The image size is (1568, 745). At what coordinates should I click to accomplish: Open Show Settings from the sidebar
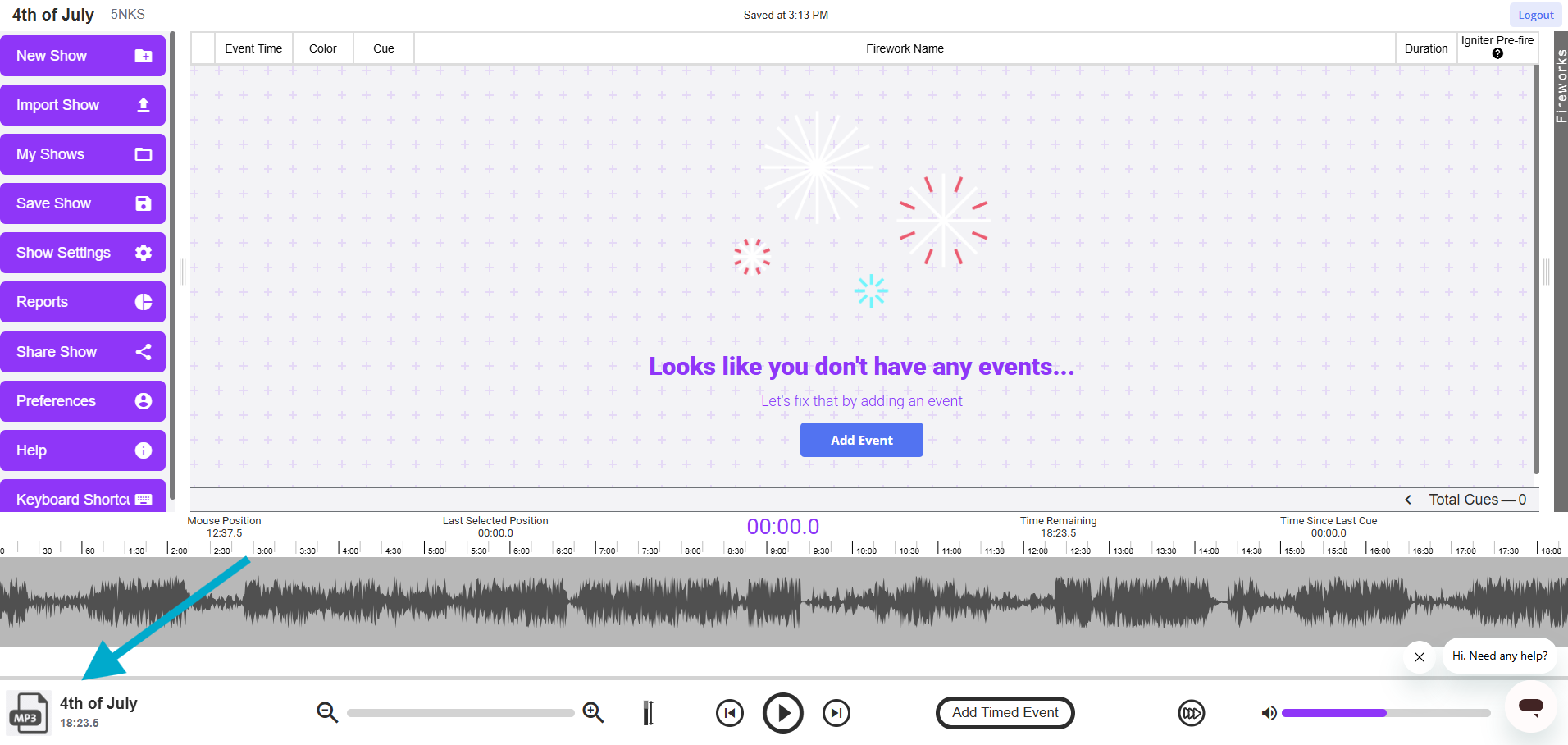click(82, 252)
